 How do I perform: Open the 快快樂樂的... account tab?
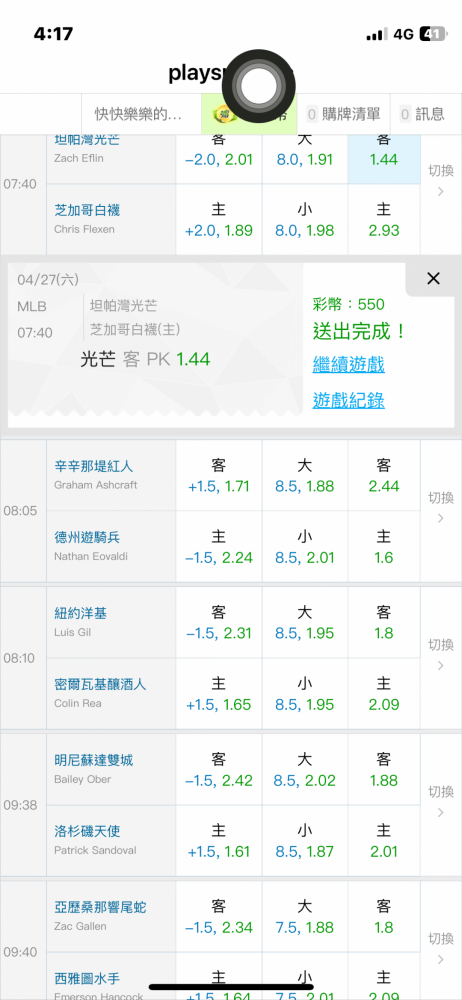(140, 114)
